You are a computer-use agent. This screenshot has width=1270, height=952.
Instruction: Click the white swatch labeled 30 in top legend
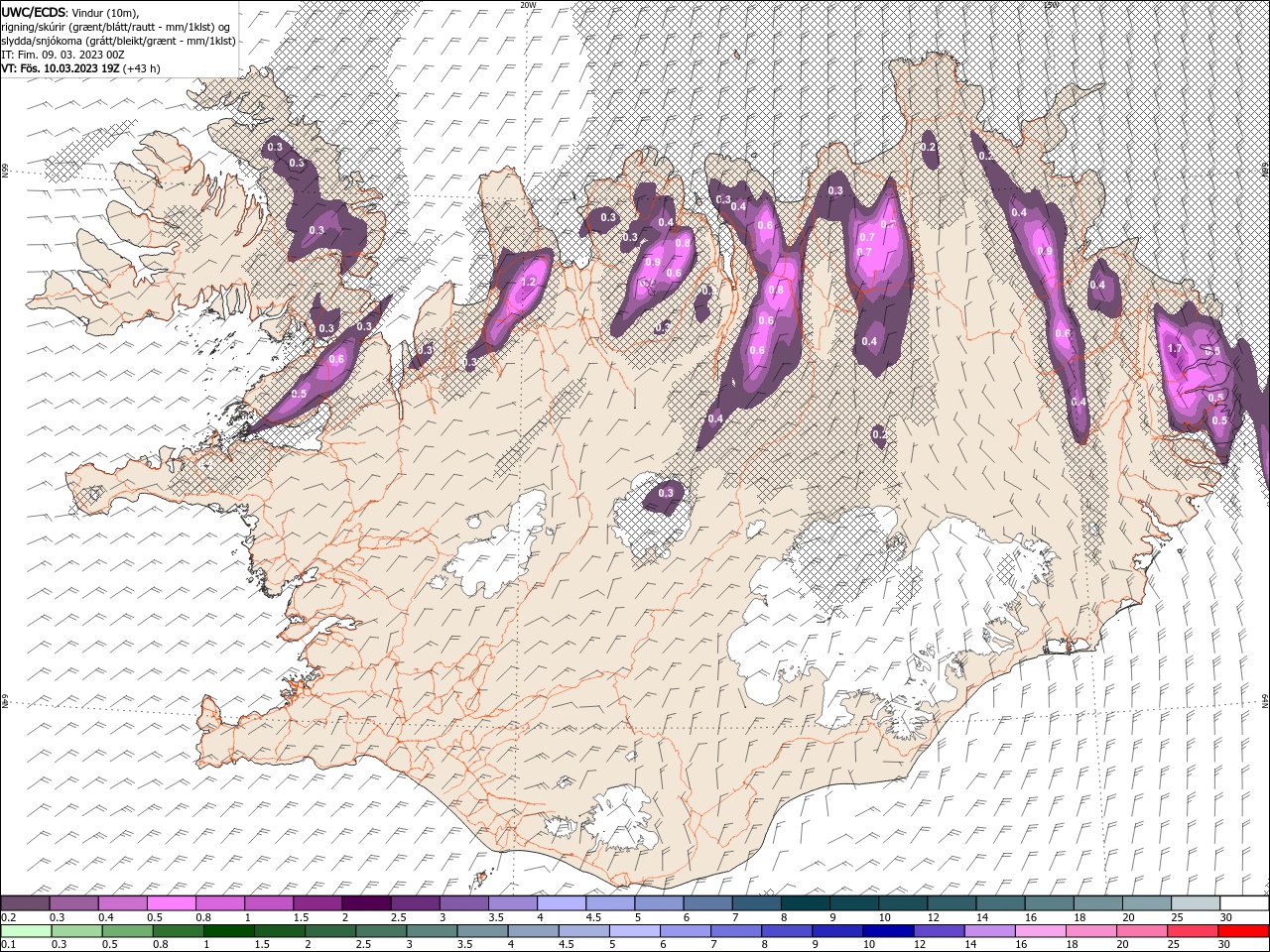point(1243,903)
